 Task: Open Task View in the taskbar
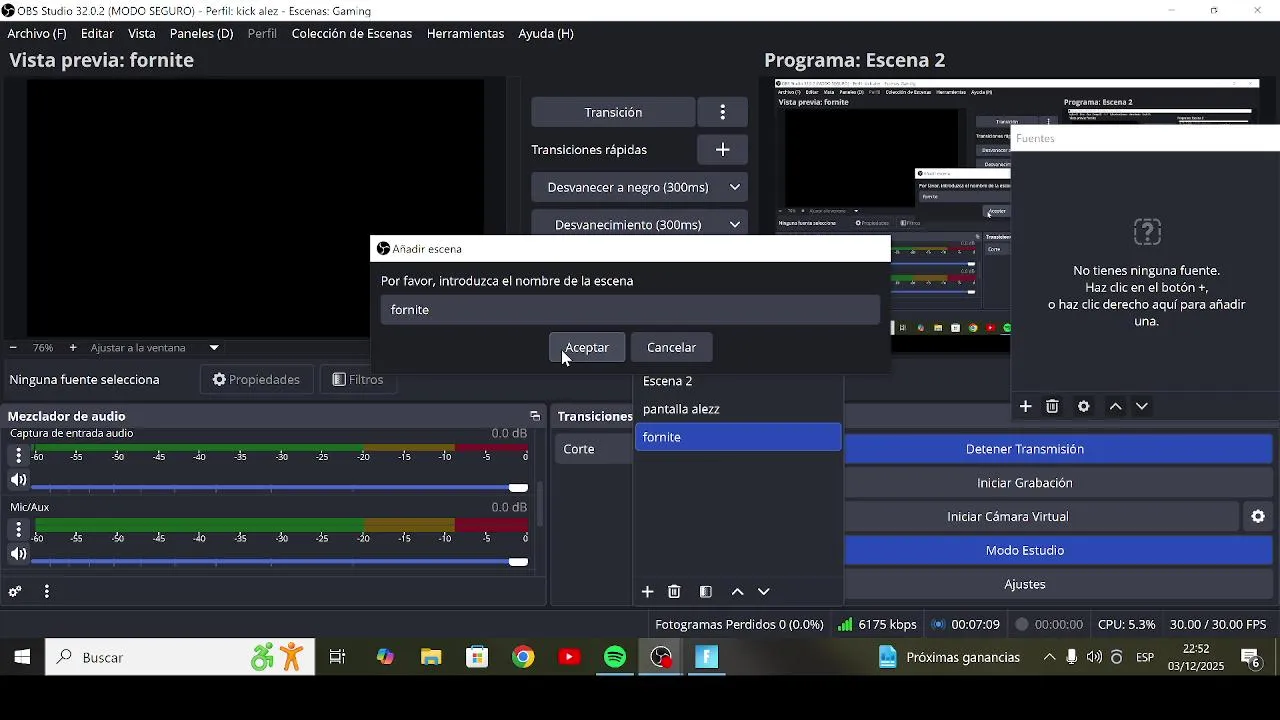coord(338,657)
